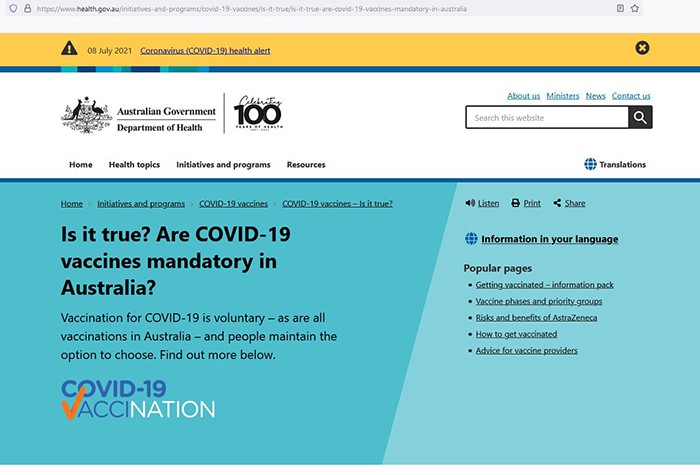The width and height of the screenshot is (700, 475).
Task: Click the search magnifier button
Action: pyautogui.click(x=640, y=118)
